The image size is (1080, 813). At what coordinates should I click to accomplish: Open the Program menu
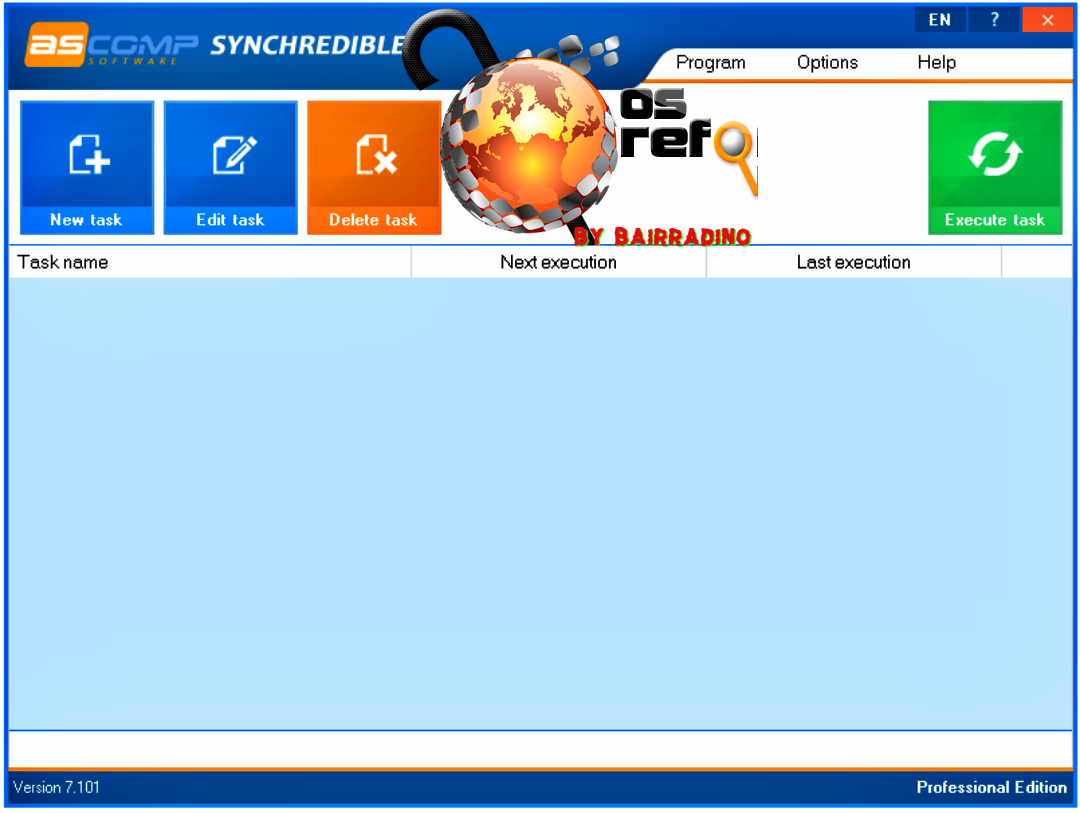[x=710, y=63]
